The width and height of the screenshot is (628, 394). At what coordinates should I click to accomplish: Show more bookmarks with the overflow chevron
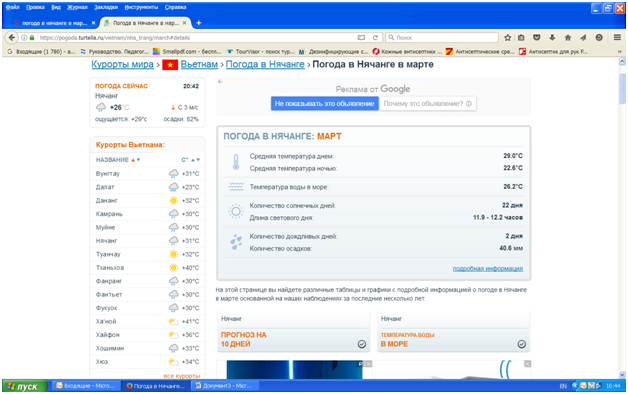click(x=620, y=52)
